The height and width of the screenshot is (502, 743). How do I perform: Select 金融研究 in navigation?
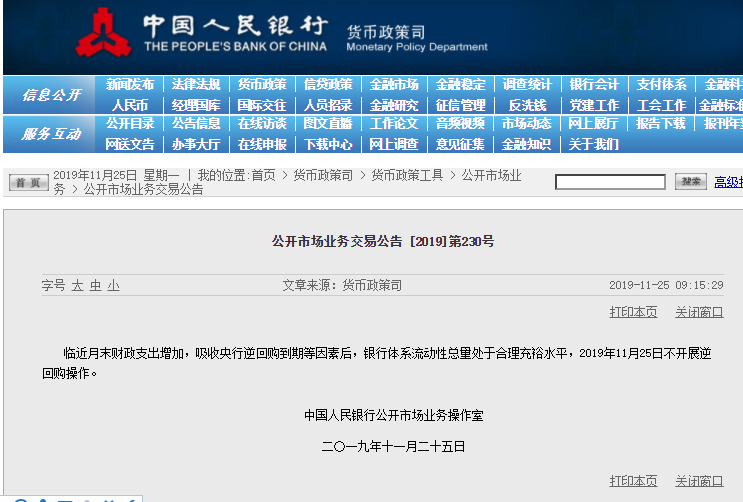(394, 105)
